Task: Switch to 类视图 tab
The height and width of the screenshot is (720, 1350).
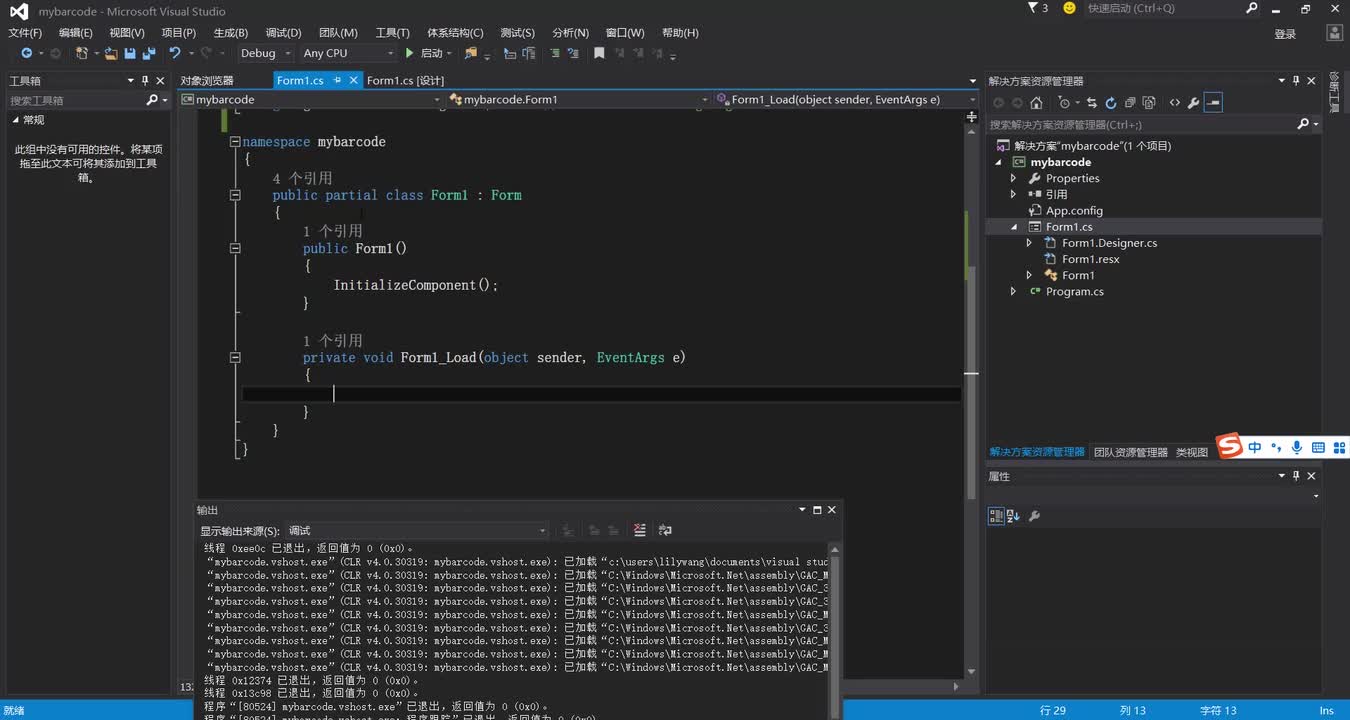Action: pyautogui.click(x=1192, y=452)
